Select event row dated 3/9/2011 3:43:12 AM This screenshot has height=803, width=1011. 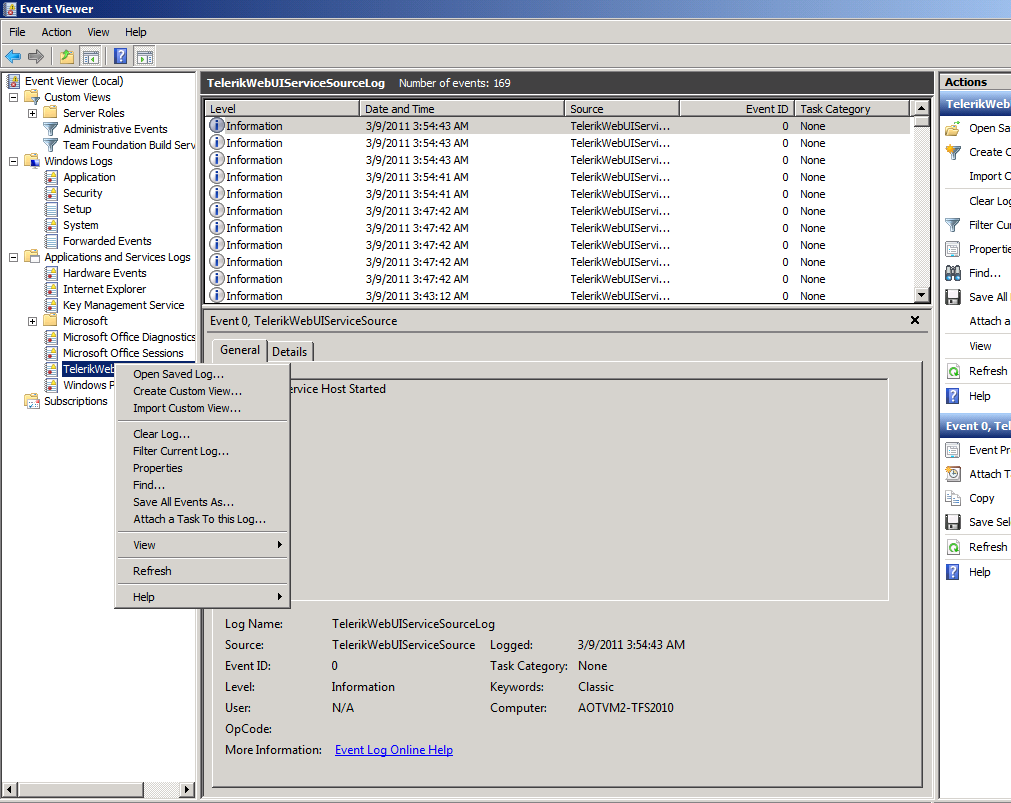click(559, 296)
